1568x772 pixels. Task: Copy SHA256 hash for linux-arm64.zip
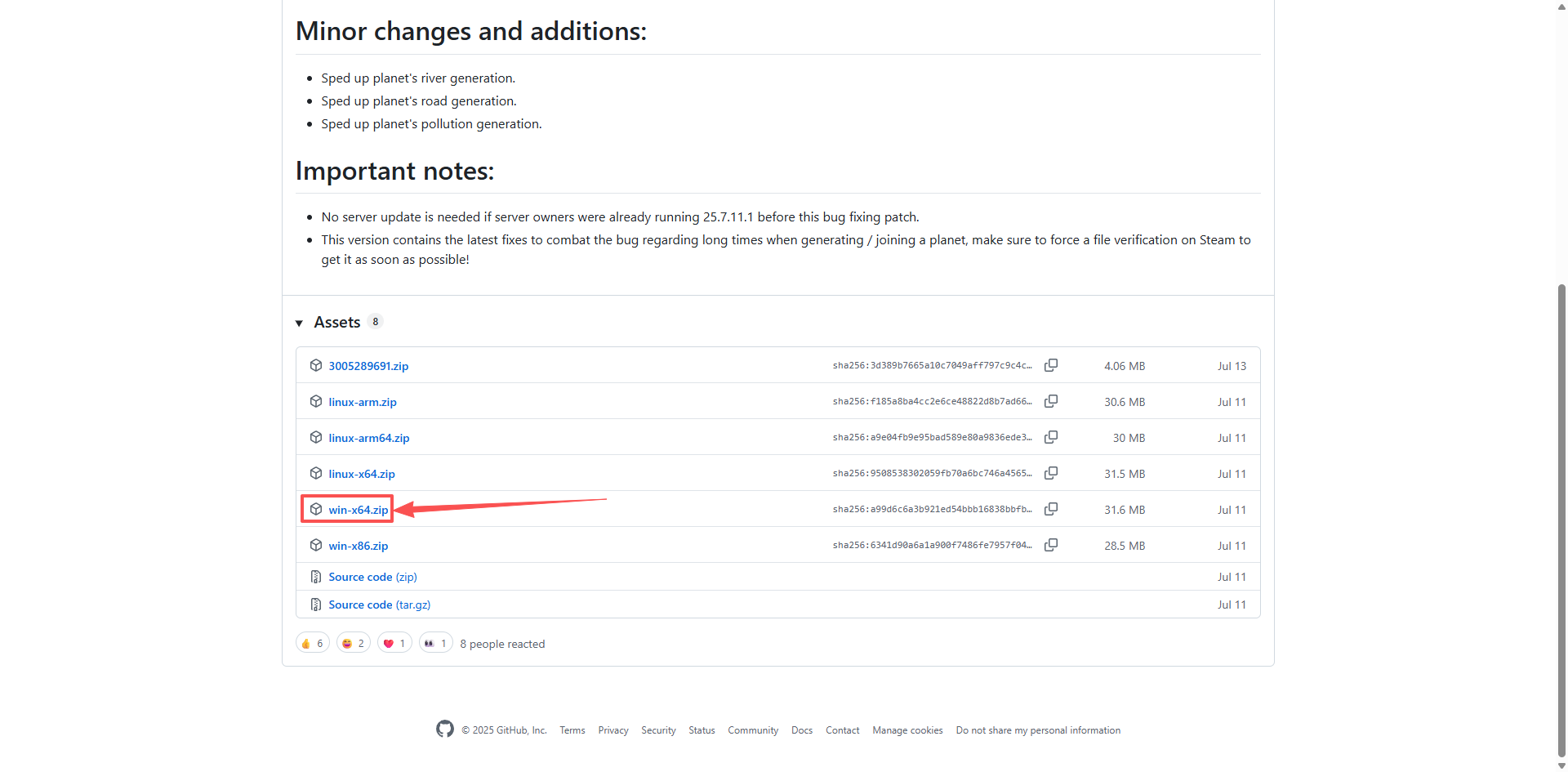[x=1051, y=437]
